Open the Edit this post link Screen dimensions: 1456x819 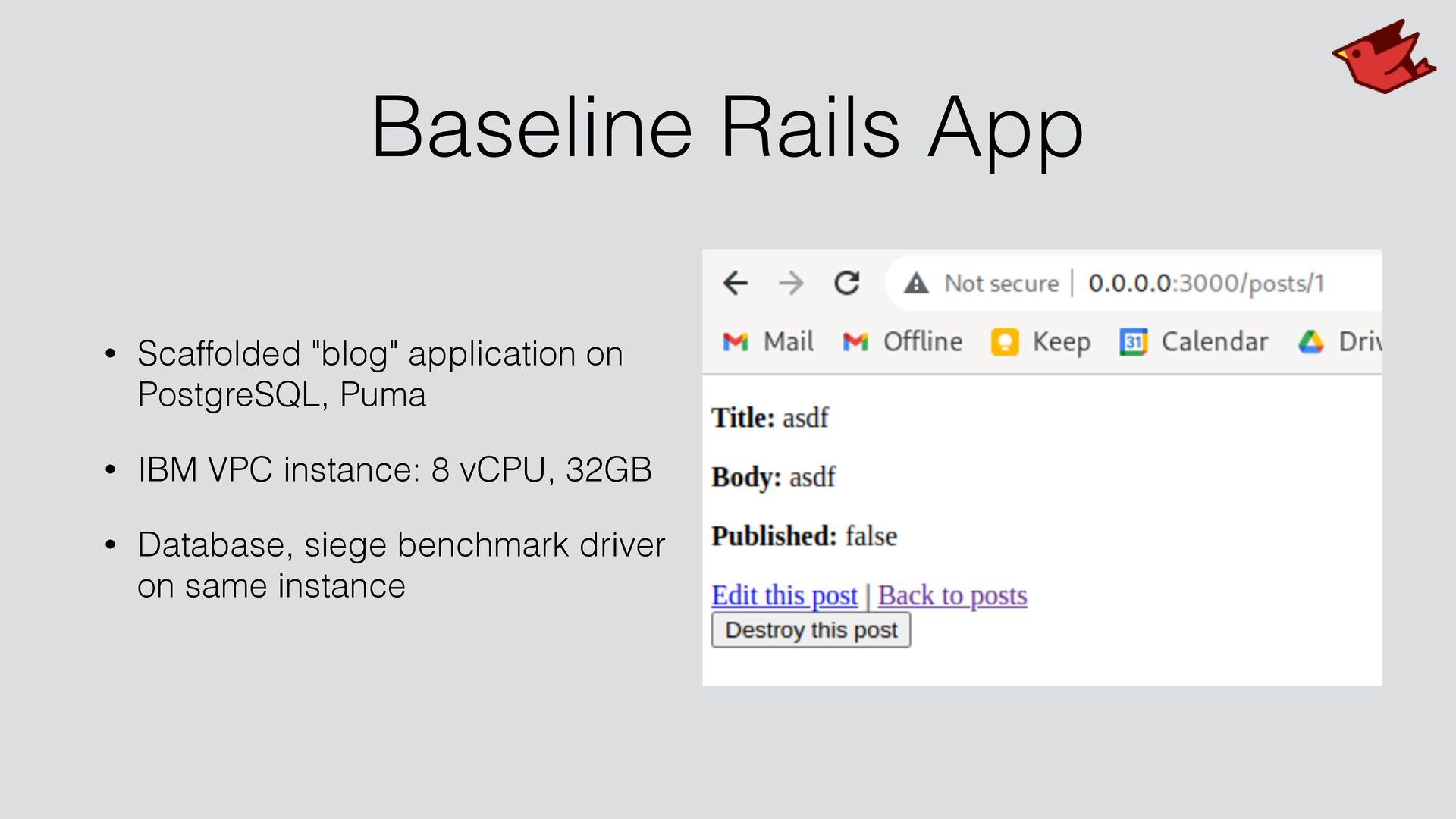point(784,595)
